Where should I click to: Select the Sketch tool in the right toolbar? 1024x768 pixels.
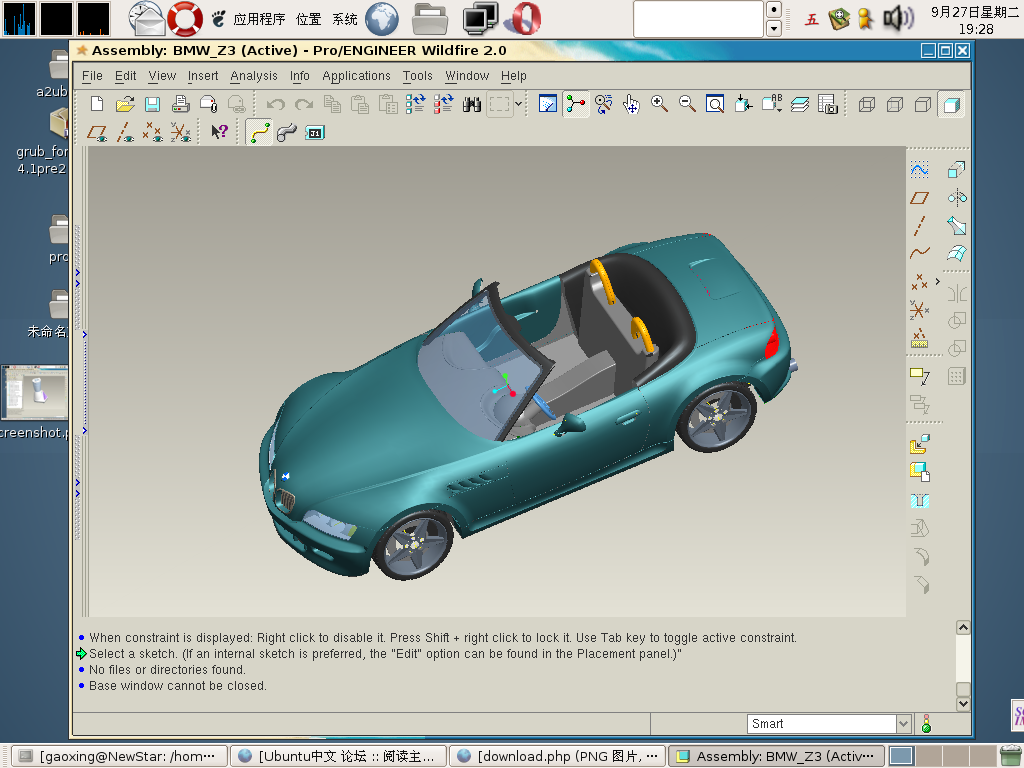click(x=919, y=170)
